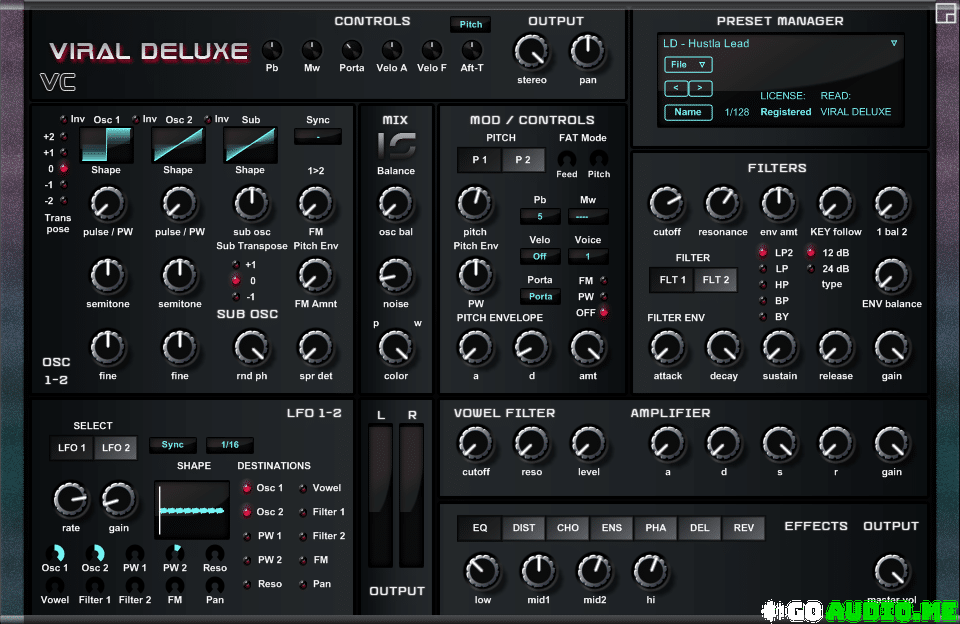Open the preset name dropdown arrow
Image resolution: width=960 pixels, height=624 pixels.
pos(894,43)
